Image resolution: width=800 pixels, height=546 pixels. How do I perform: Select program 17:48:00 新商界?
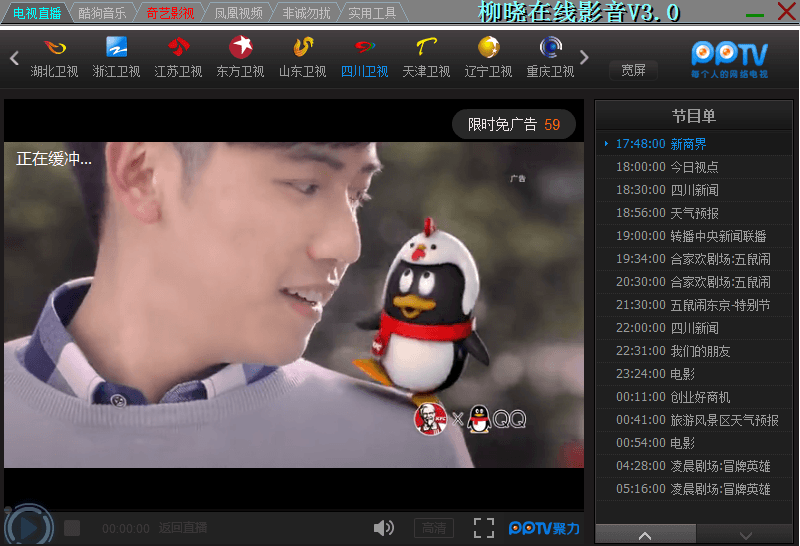(x=694, y=144)
